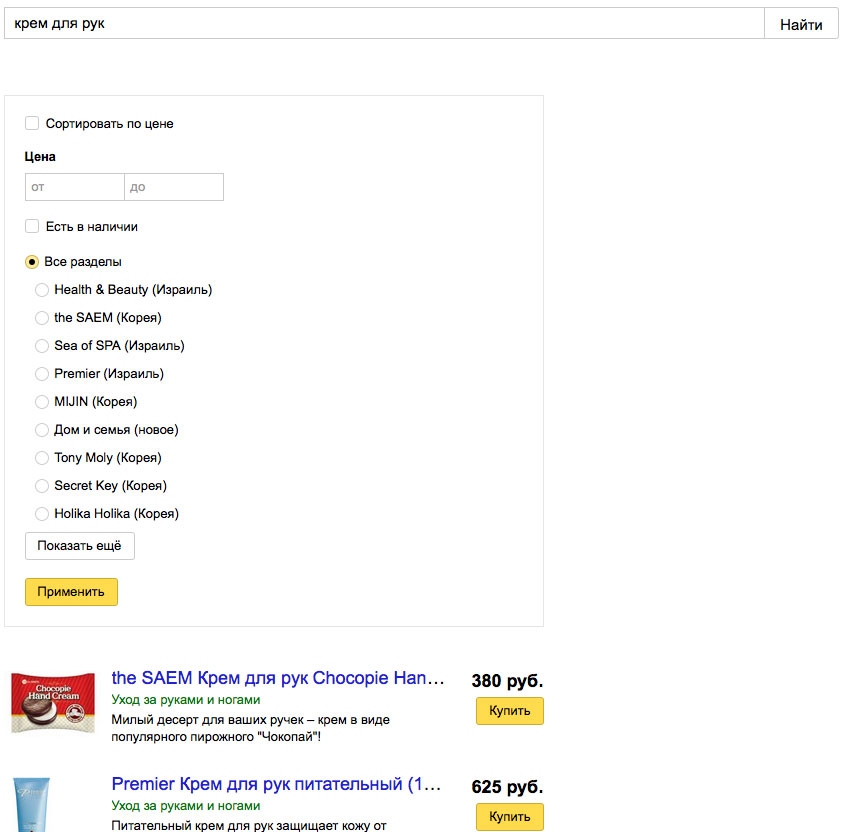The height and width of the screenshot is (832, 849).
Task: Focus the search field containing крем для рук
Action: [x=384, y=24]
